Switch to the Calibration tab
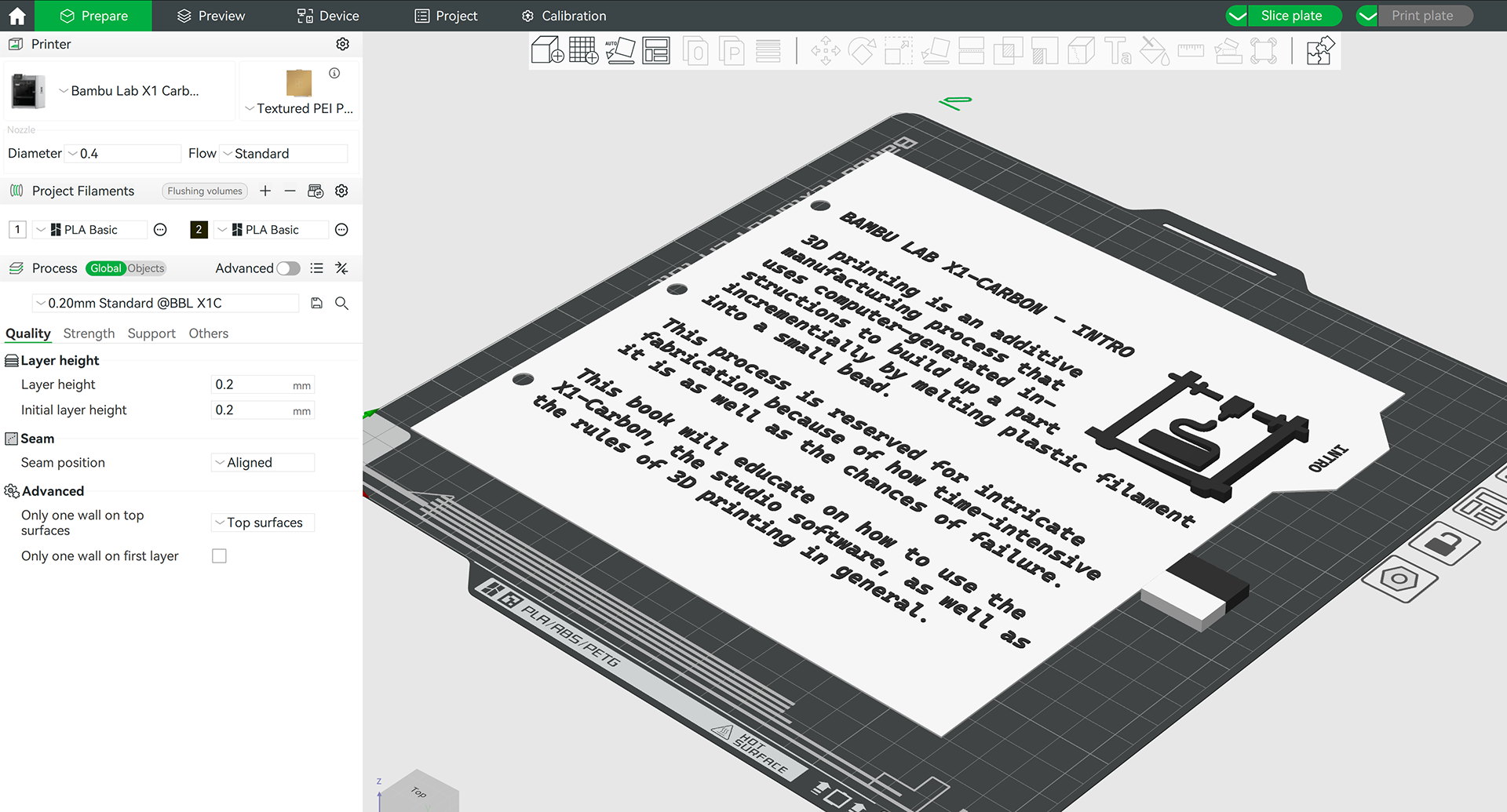1507x812 pixels. [564, 16]
